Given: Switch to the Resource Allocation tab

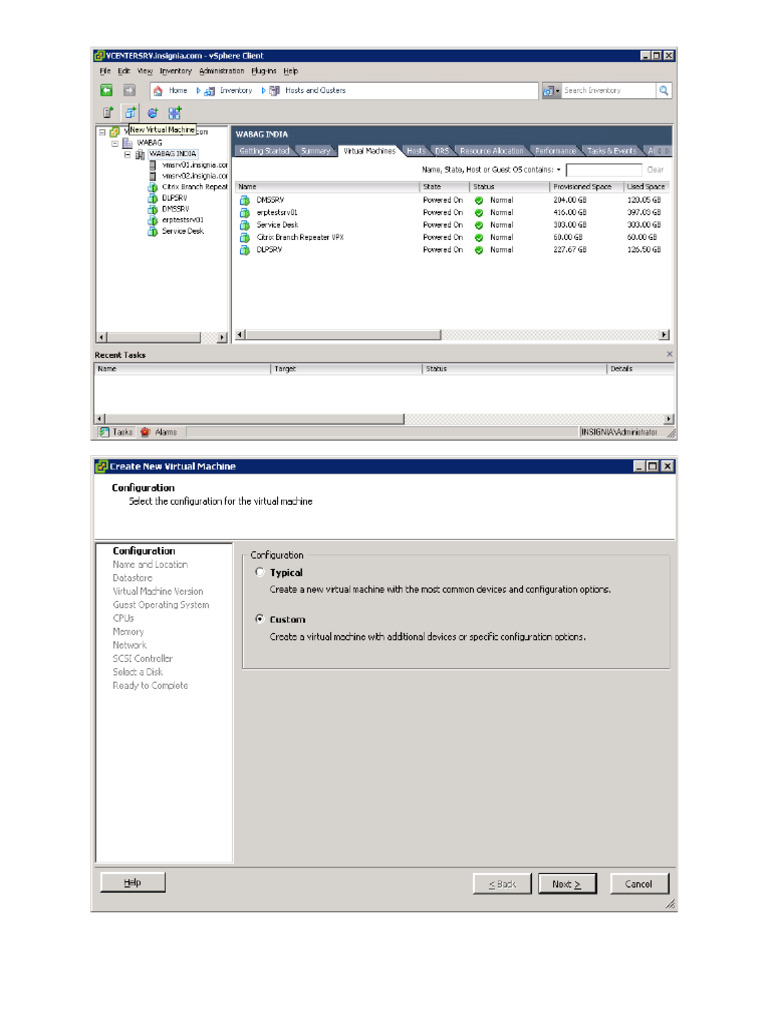Looking at the screenshot, I should click(492, 151).
